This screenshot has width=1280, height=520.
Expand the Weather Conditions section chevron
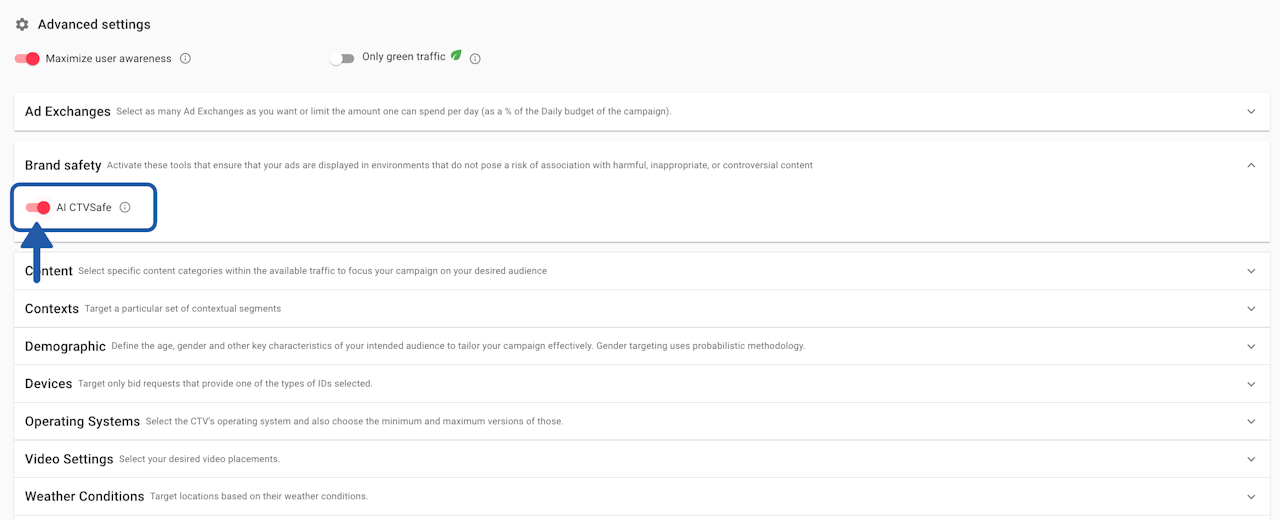[x=1251, y=496]
